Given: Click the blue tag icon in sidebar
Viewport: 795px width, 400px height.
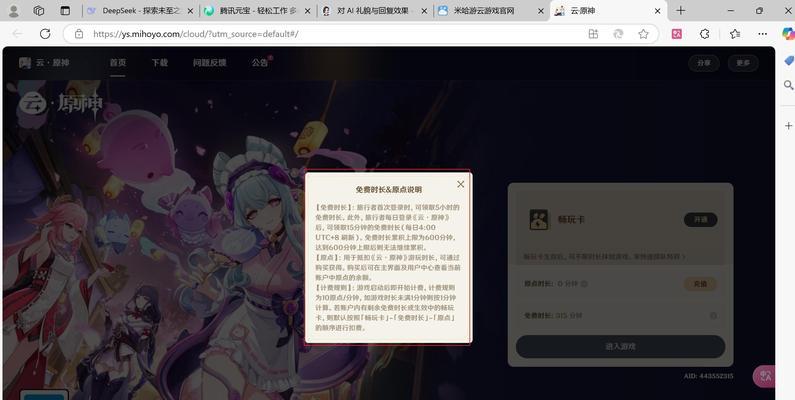Looking at the screenshot, I should pos(788,61).
